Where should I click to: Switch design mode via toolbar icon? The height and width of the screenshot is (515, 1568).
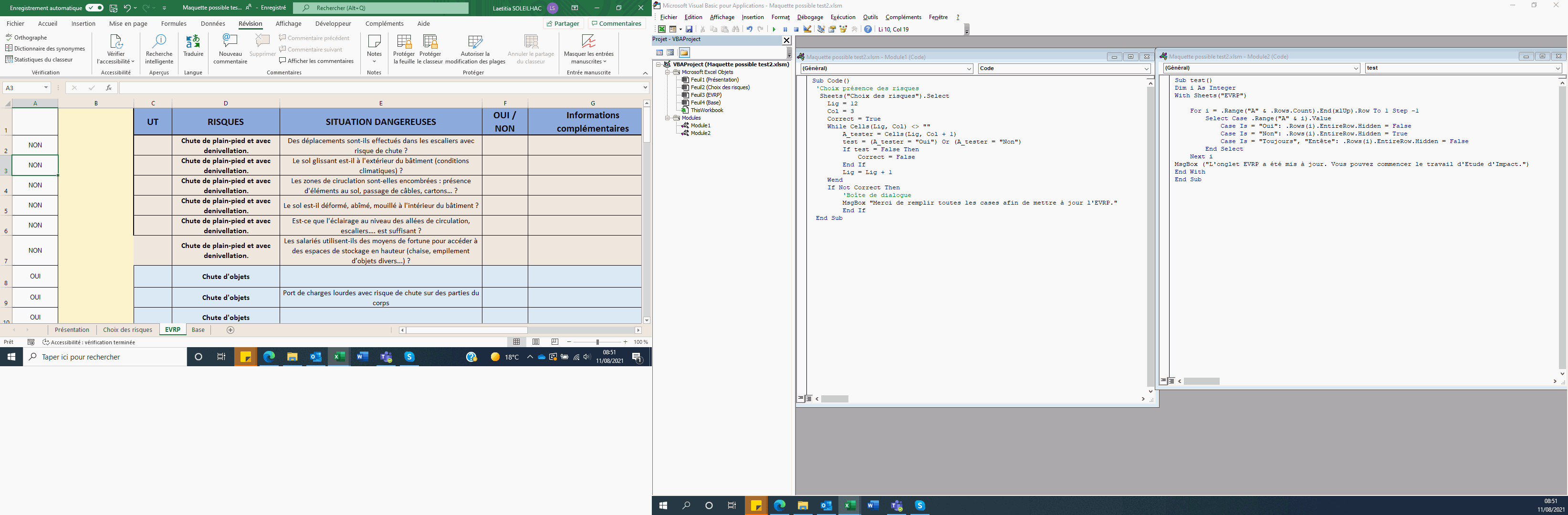807,29
